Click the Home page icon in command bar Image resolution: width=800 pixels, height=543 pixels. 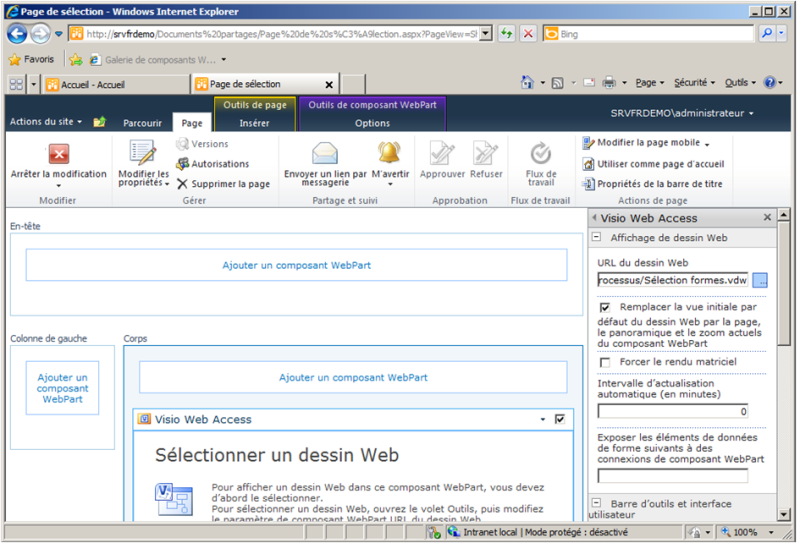point(527,82)
